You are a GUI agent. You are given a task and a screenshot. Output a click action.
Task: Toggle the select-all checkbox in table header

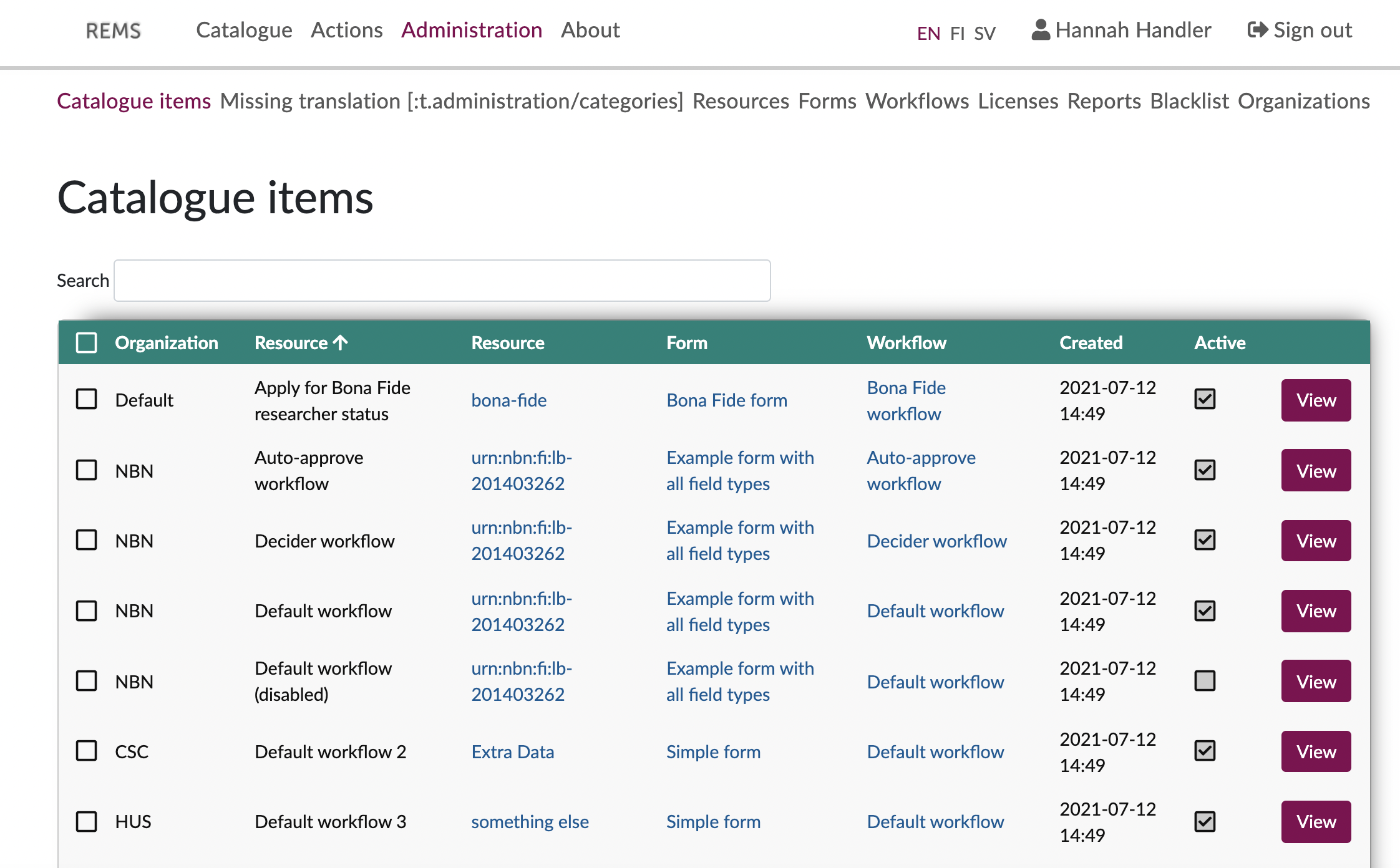pos(87,342)
